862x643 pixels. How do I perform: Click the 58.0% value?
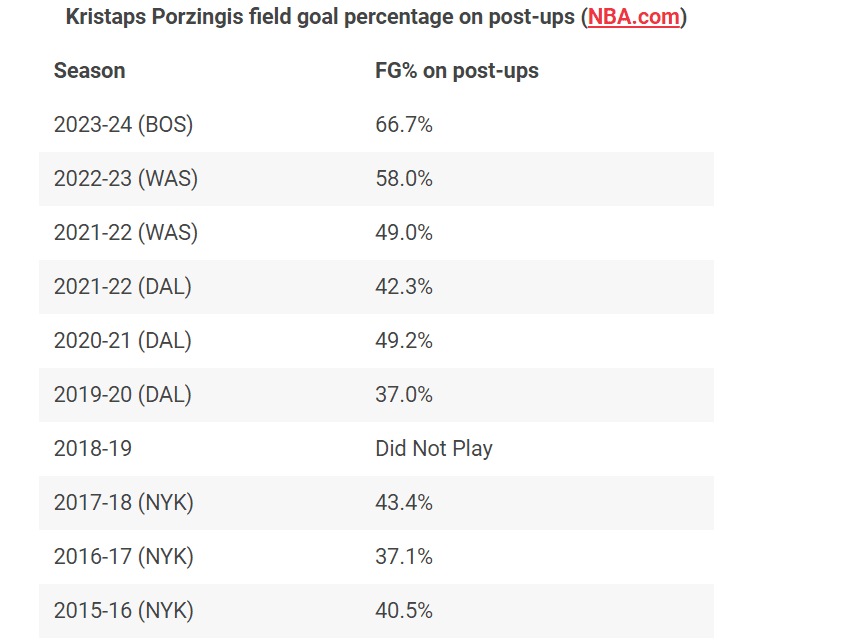click(x=404, y=179)
